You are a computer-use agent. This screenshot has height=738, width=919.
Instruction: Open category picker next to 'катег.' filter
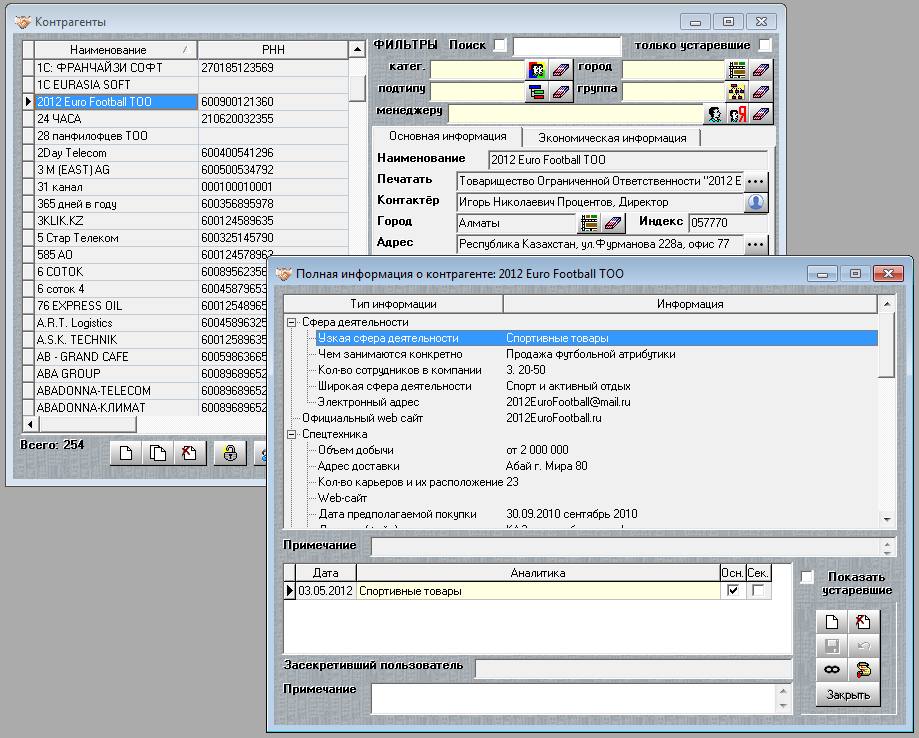pos(536,70)
